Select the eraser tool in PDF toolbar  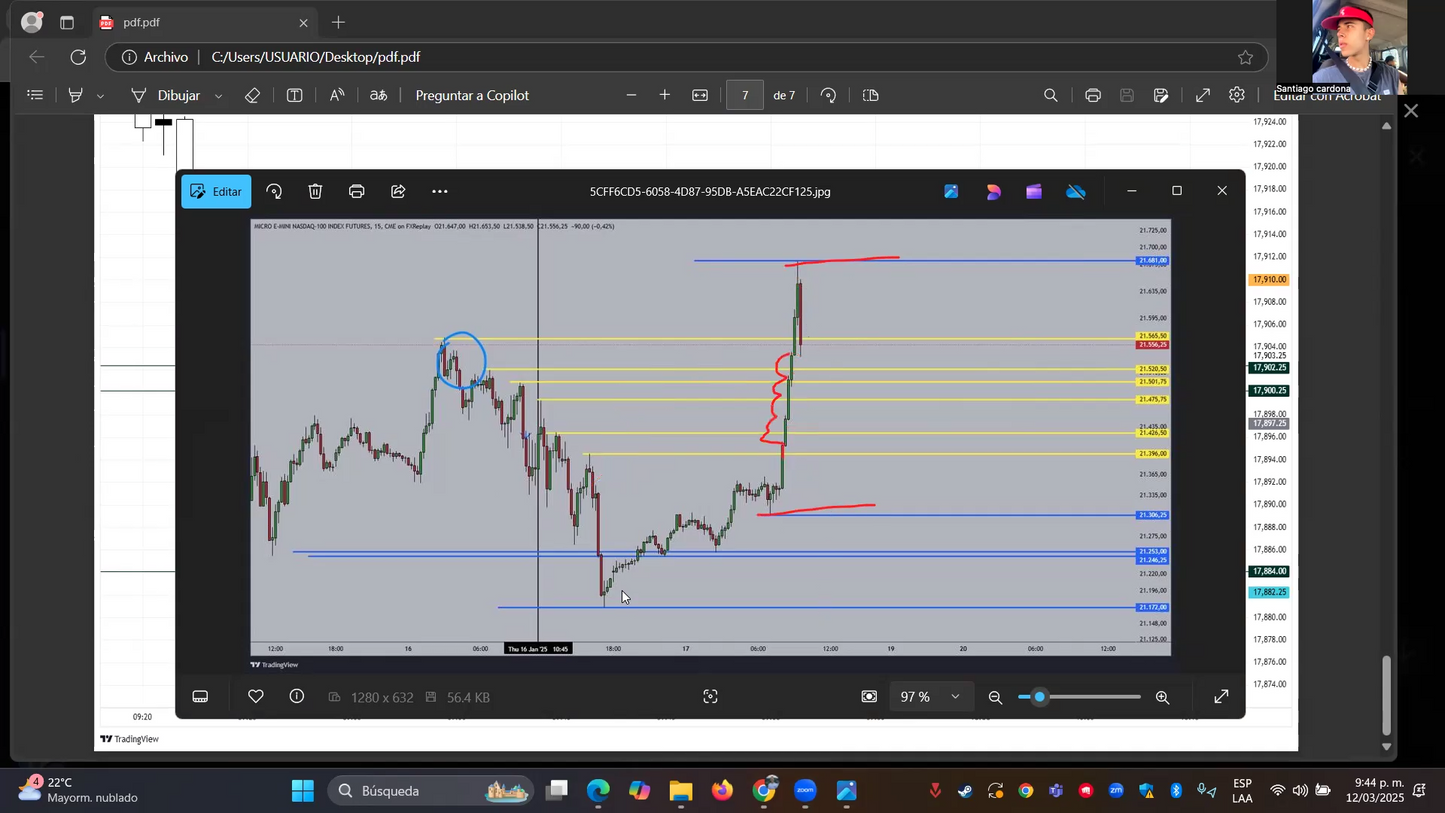point(252,96)
